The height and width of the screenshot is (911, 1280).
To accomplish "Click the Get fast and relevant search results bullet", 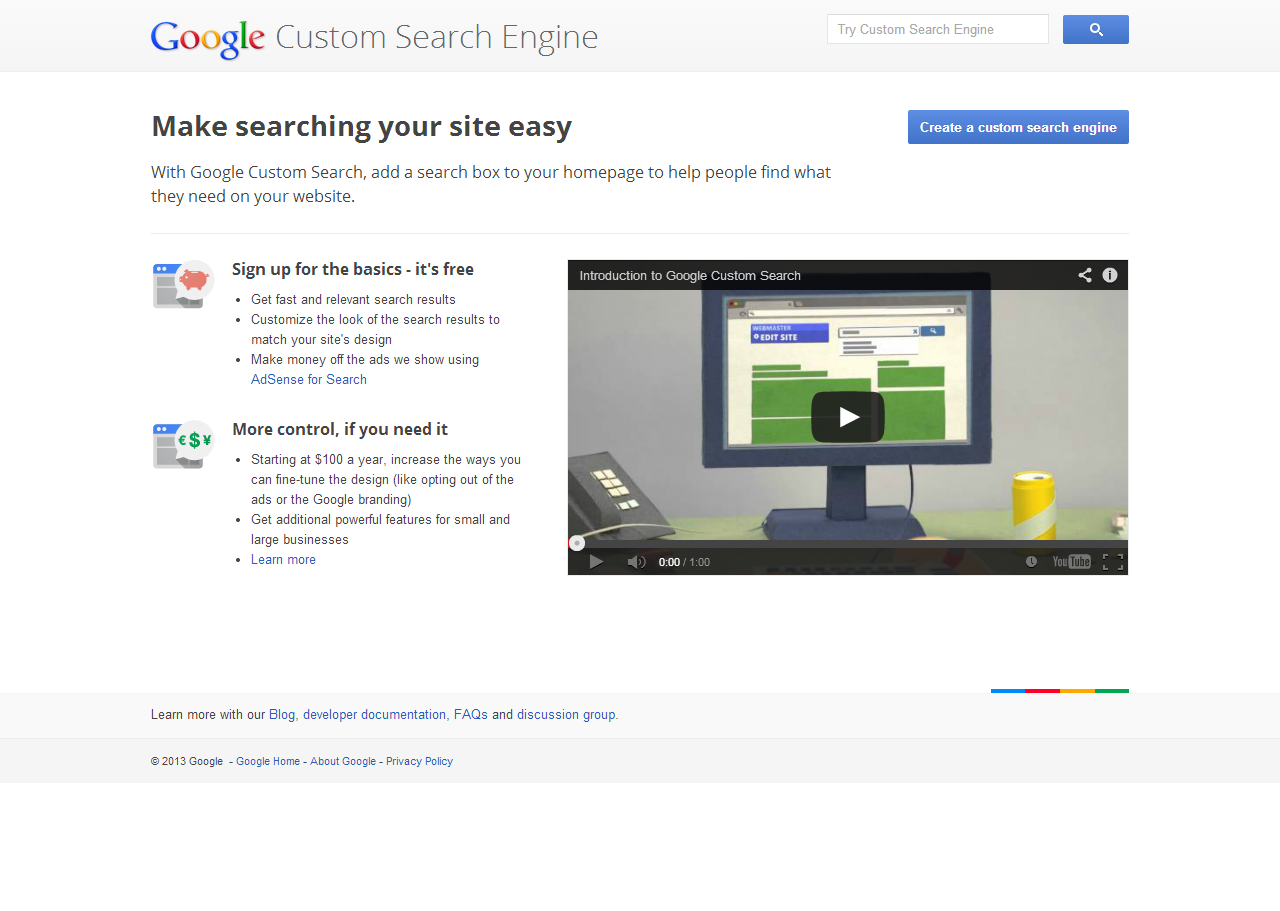I will [x=353, y=300].
